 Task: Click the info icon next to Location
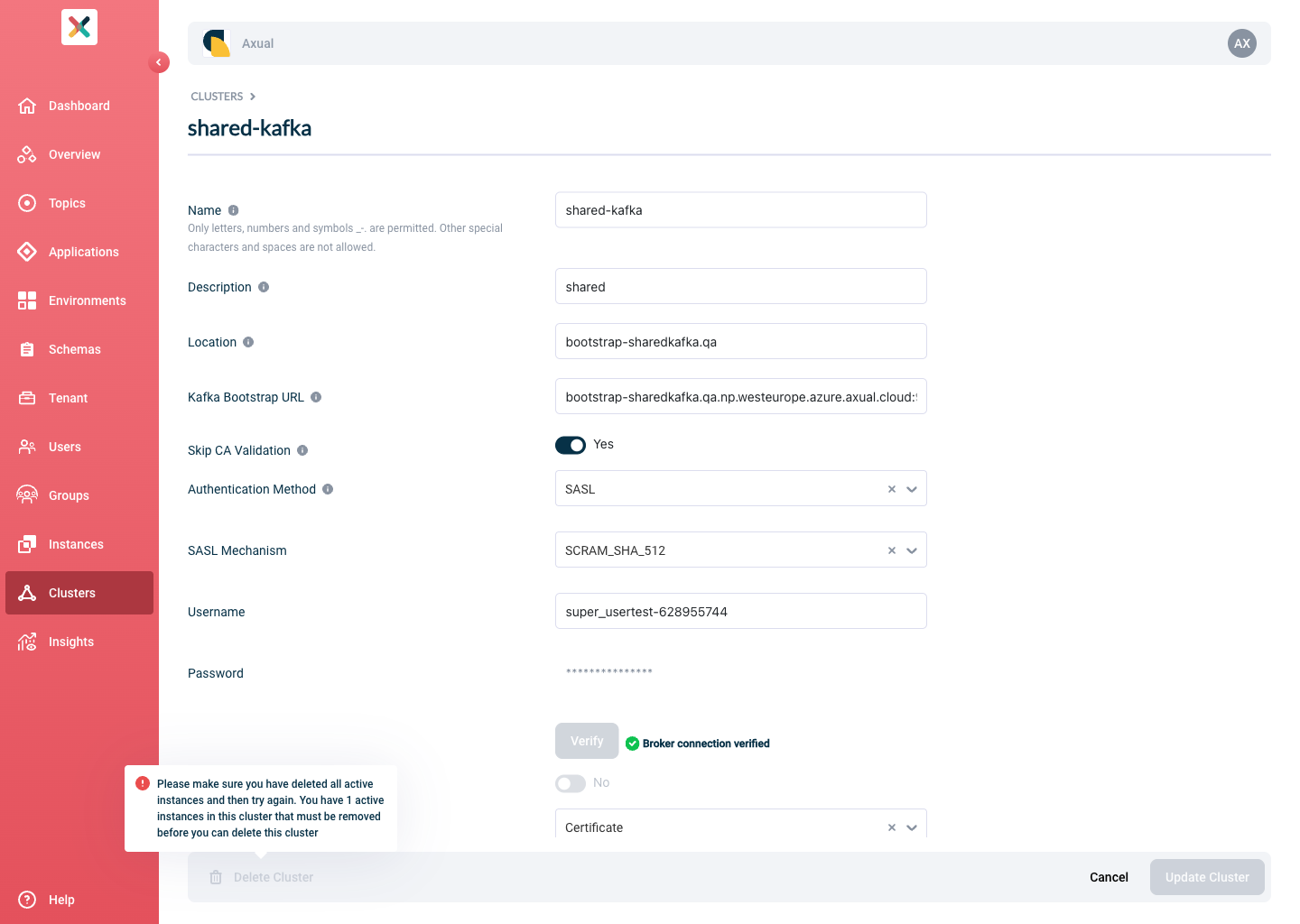pos(248,342)
